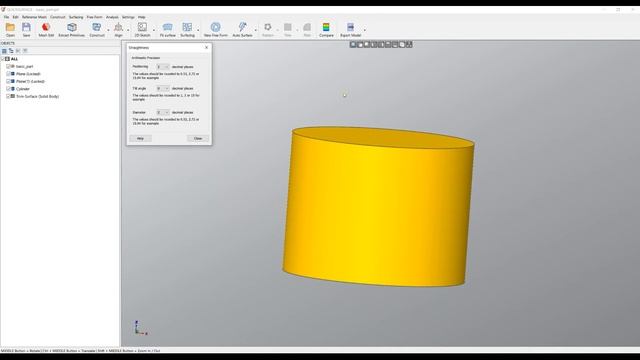
Task: Open the Help menu in menu bar
Action: coord(142,17)
